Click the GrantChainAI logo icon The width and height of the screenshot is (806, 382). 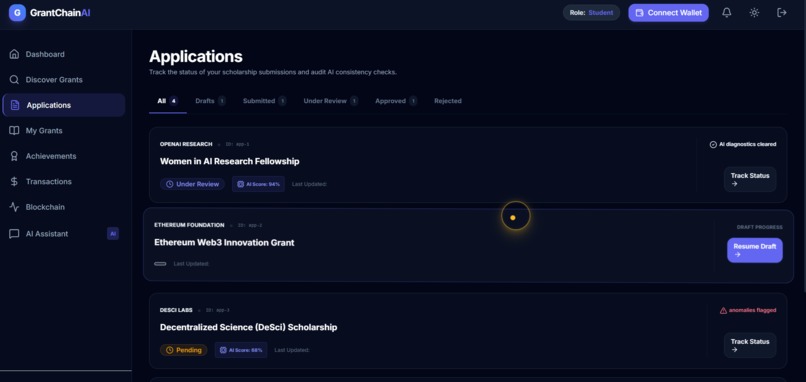(17, 13)
